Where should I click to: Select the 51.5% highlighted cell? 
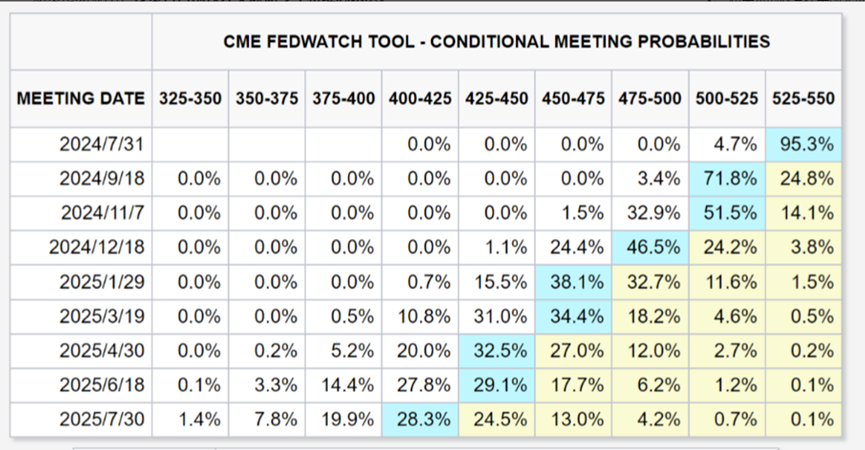point(727,213)
